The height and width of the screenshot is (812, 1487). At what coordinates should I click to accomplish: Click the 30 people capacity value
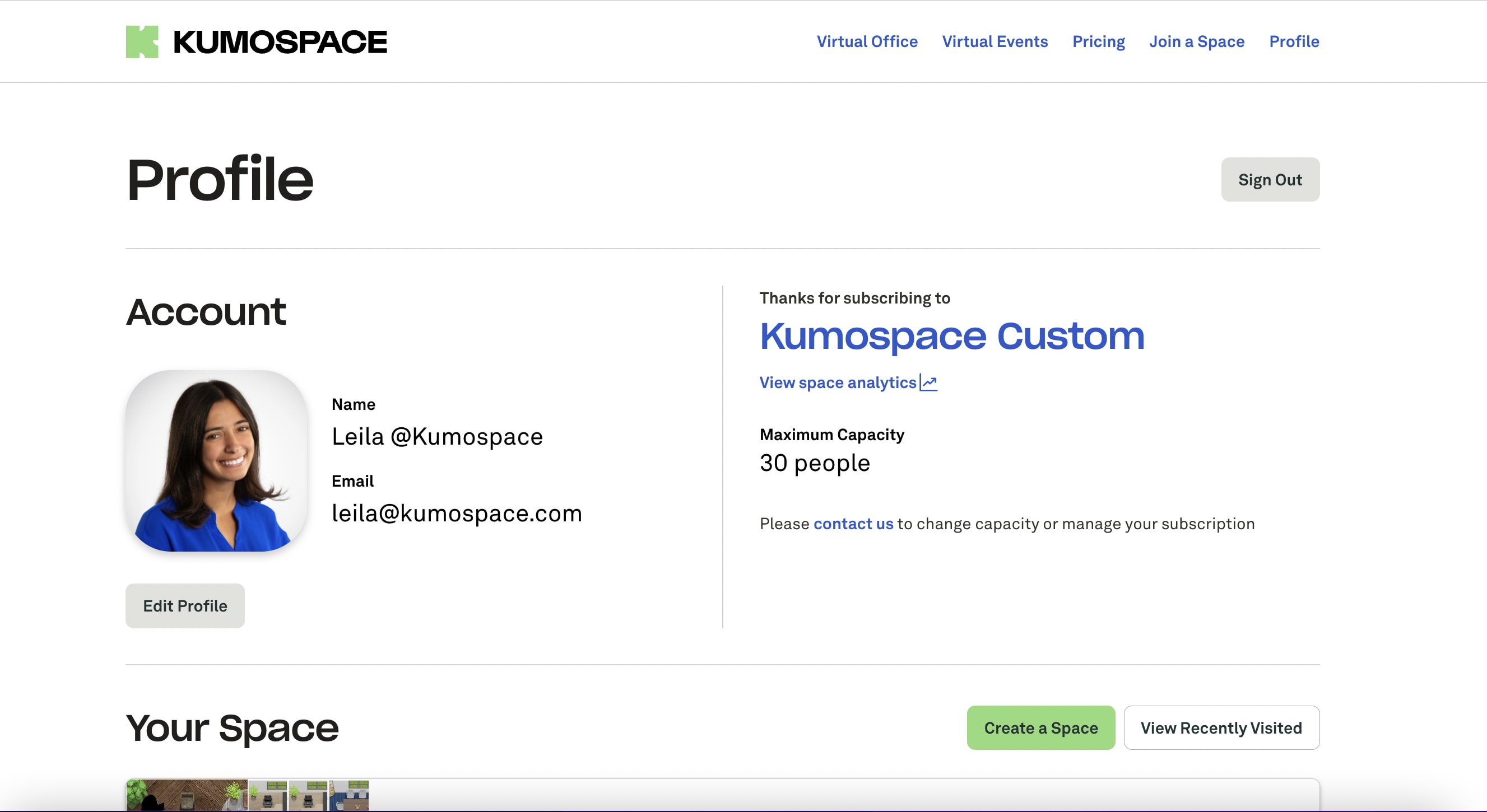[815, 463]
